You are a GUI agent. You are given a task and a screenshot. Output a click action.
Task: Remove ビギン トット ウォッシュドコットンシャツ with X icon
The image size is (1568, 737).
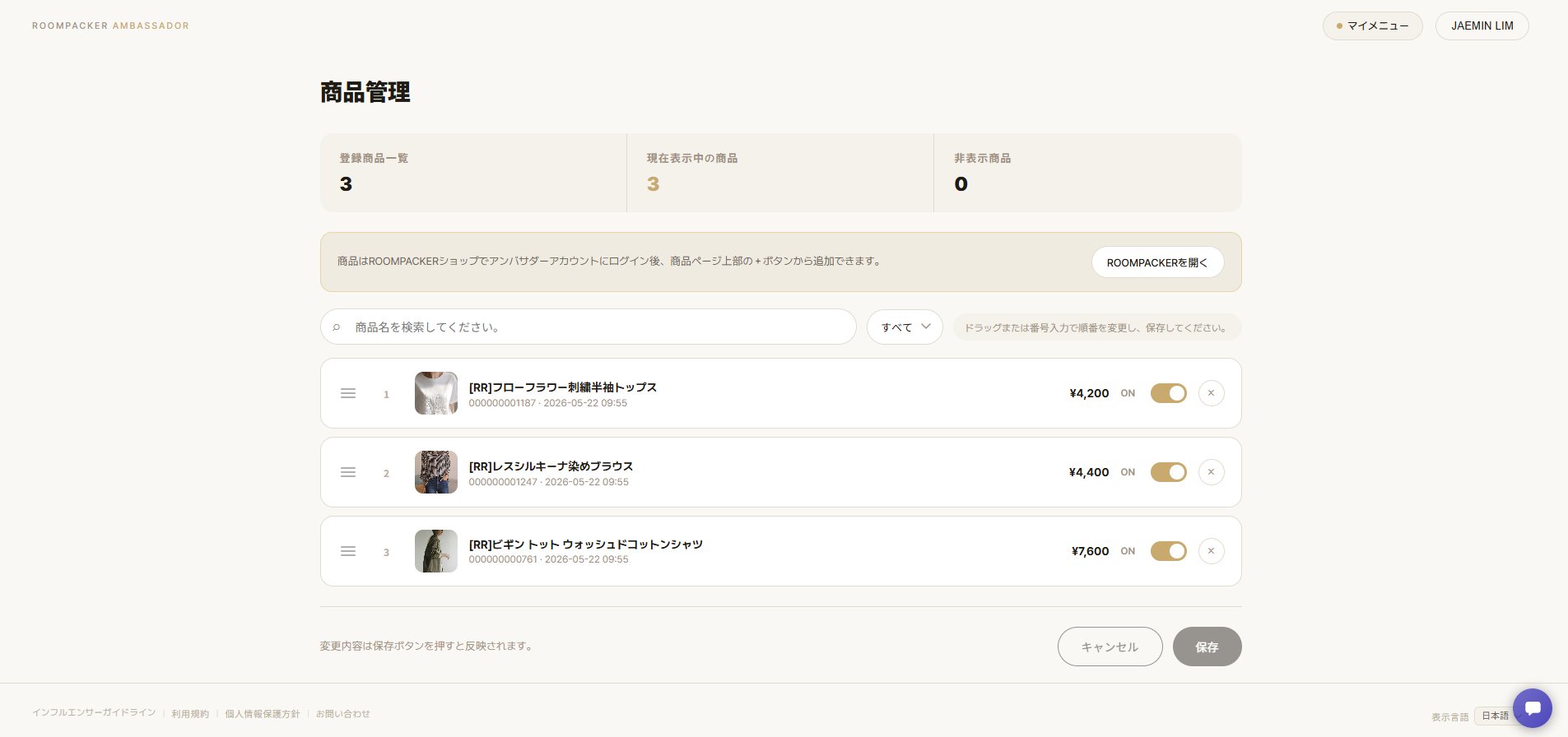tap(1211, 551)
